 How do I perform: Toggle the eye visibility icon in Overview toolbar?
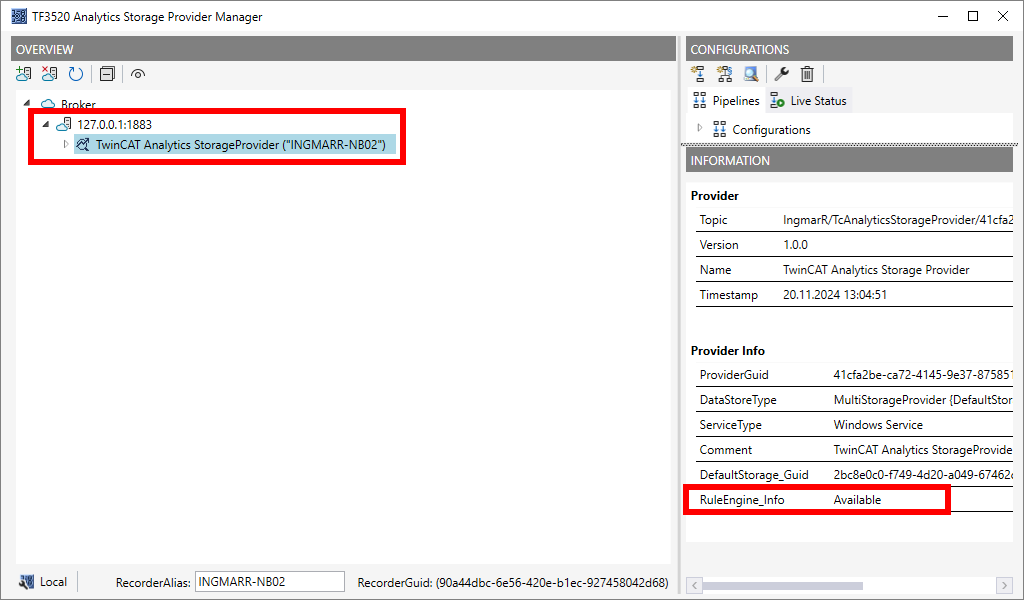137,74
